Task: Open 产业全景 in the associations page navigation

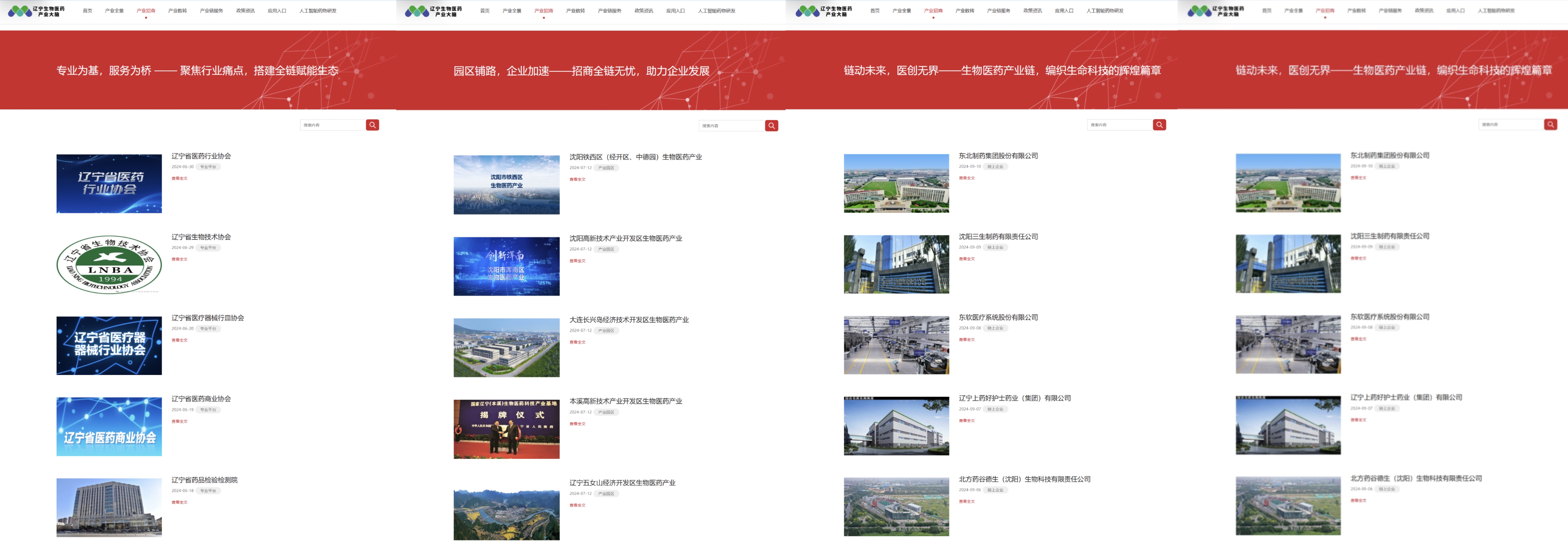Action: 114,11
